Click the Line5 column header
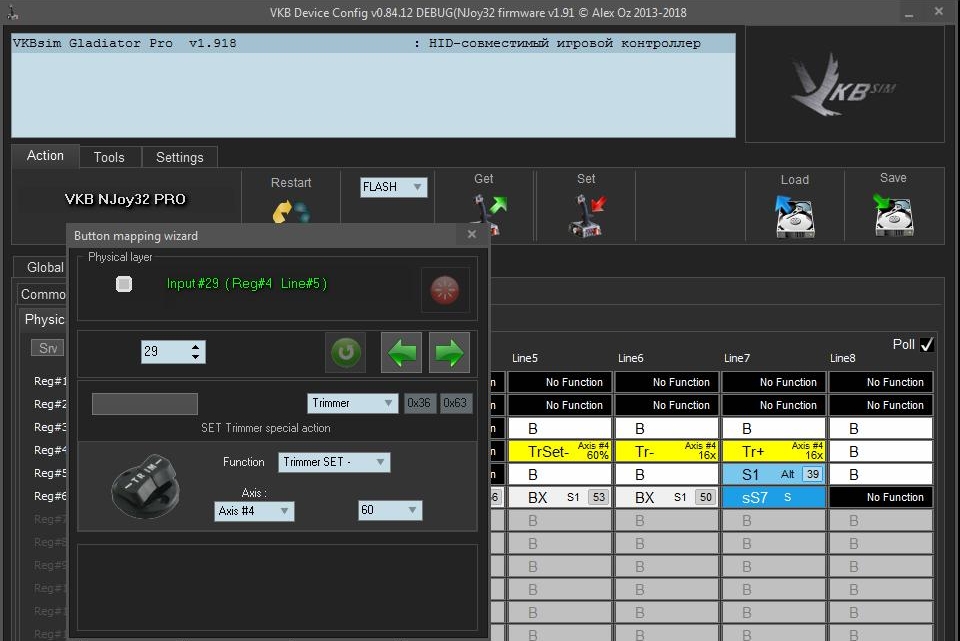The height and width of the screenshot is (641, 960). click(x=525, y=358)
